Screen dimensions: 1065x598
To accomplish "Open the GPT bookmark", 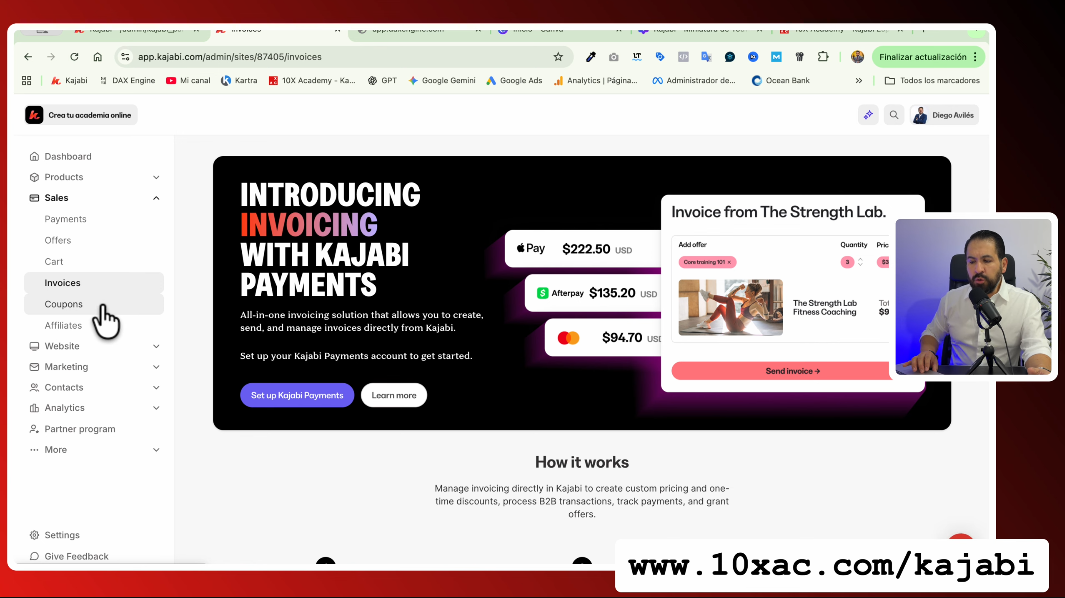I will click(x=382, y=80).
